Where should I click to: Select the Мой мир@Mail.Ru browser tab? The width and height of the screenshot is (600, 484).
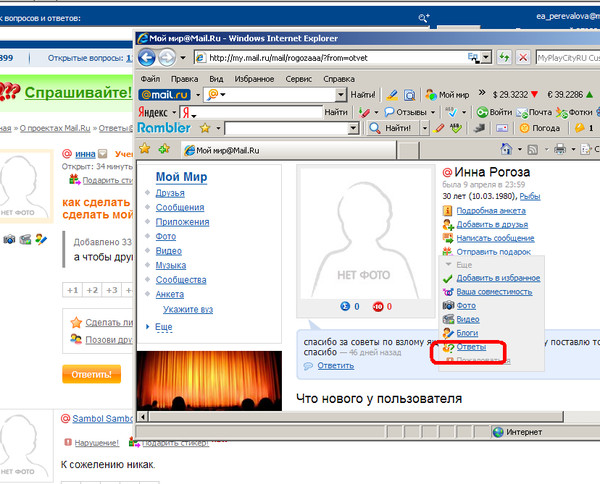(x=289, y=150)
